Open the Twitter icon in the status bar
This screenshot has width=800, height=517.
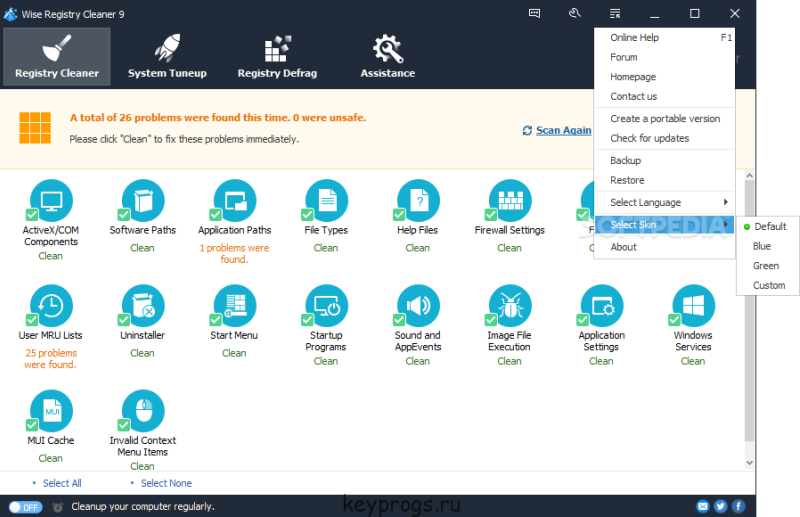[x=720, y=506]
